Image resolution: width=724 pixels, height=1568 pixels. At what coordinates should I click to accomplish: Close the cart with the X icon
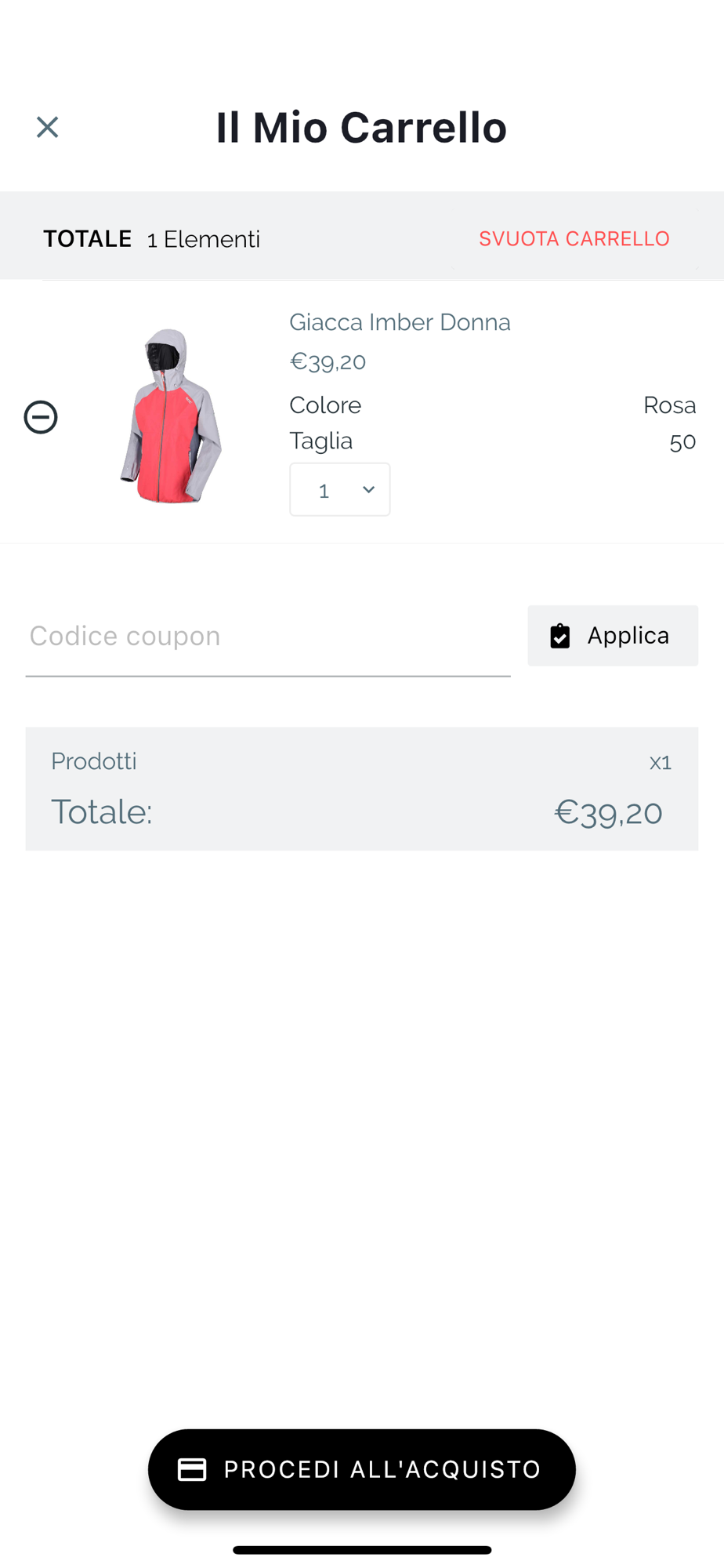tap(47, 127)
